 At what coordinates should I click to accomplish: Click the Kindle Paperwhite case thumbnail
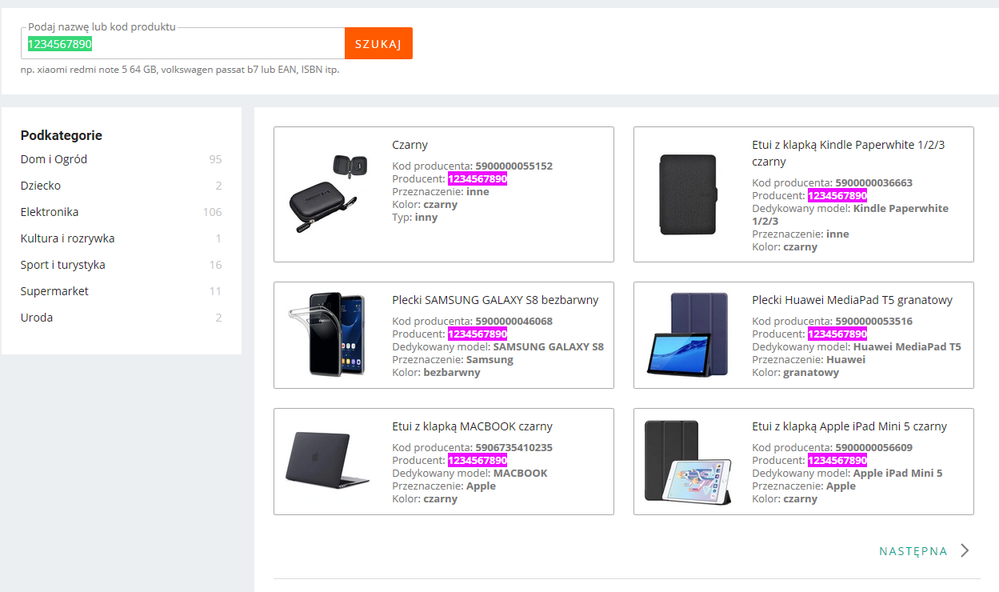pos(687,194)
